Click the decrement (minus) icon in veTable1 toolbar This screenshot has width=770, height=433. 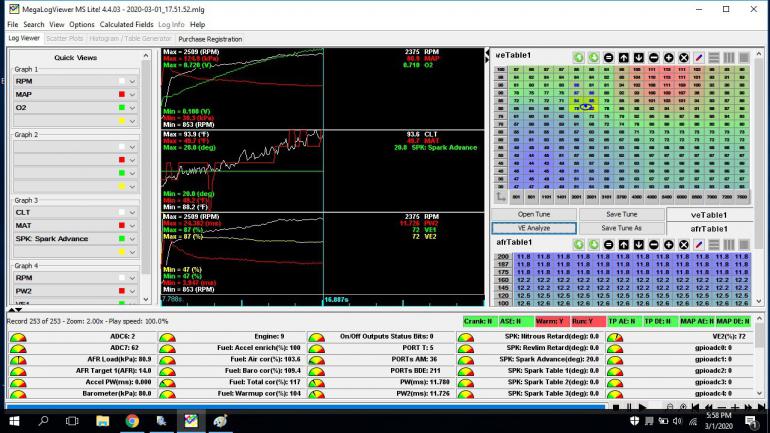[x=653, y=58]
